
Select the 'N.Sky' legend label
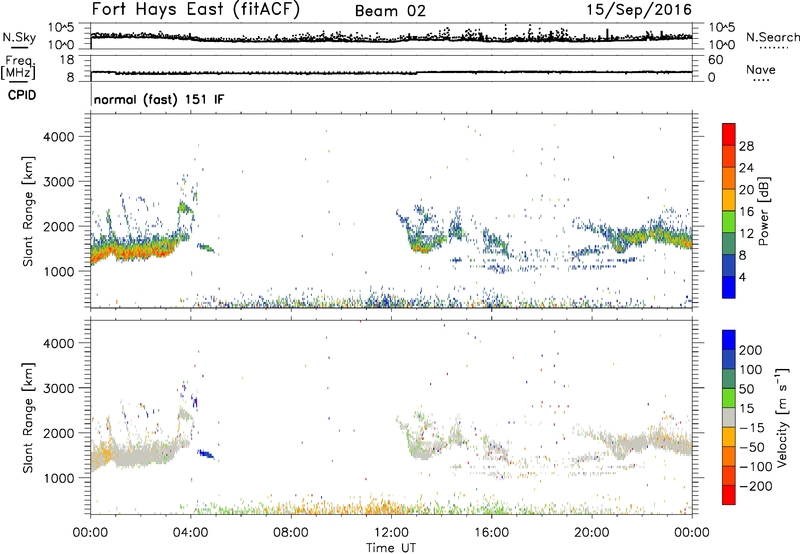coord(19,37)
